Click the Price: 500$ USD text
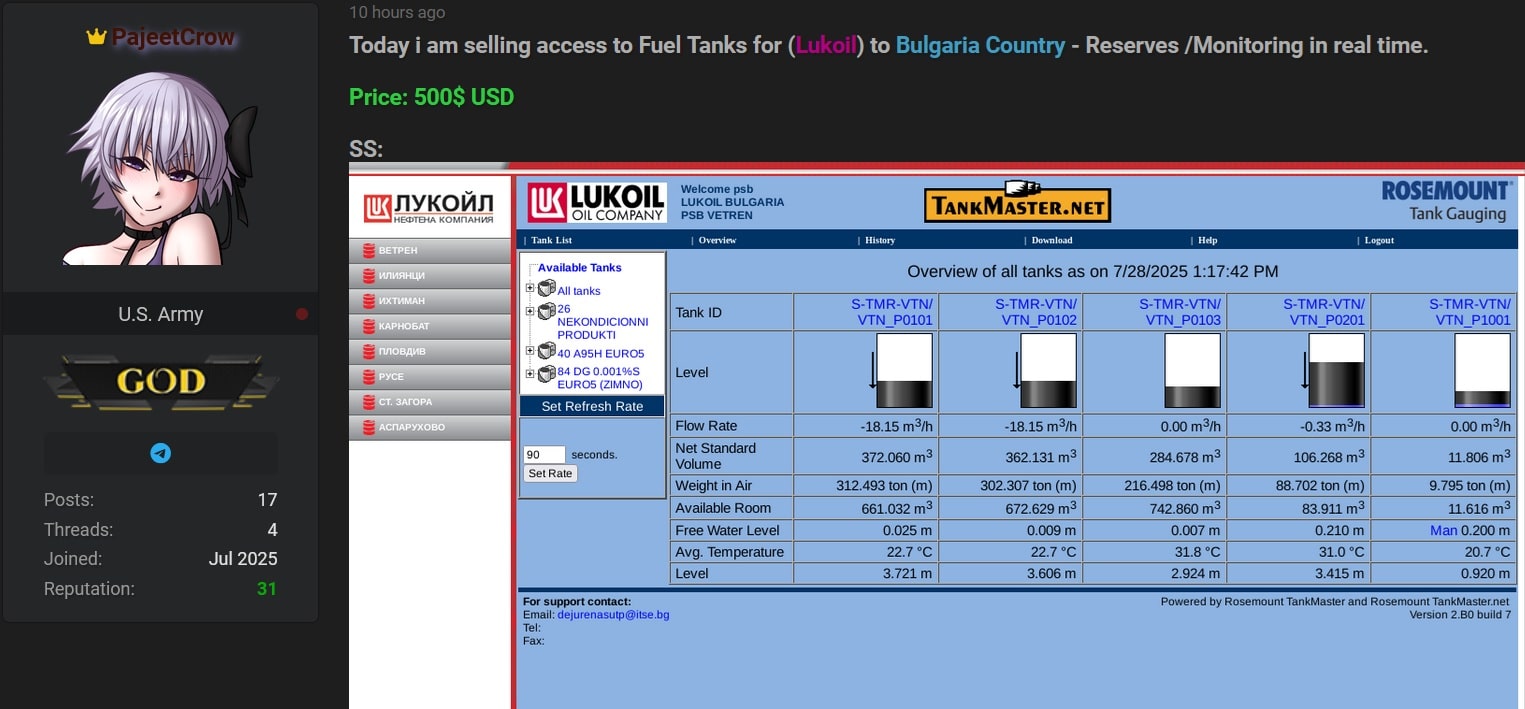The width and height of the screenshot is (1525, 709). click(x=431, y=97)
